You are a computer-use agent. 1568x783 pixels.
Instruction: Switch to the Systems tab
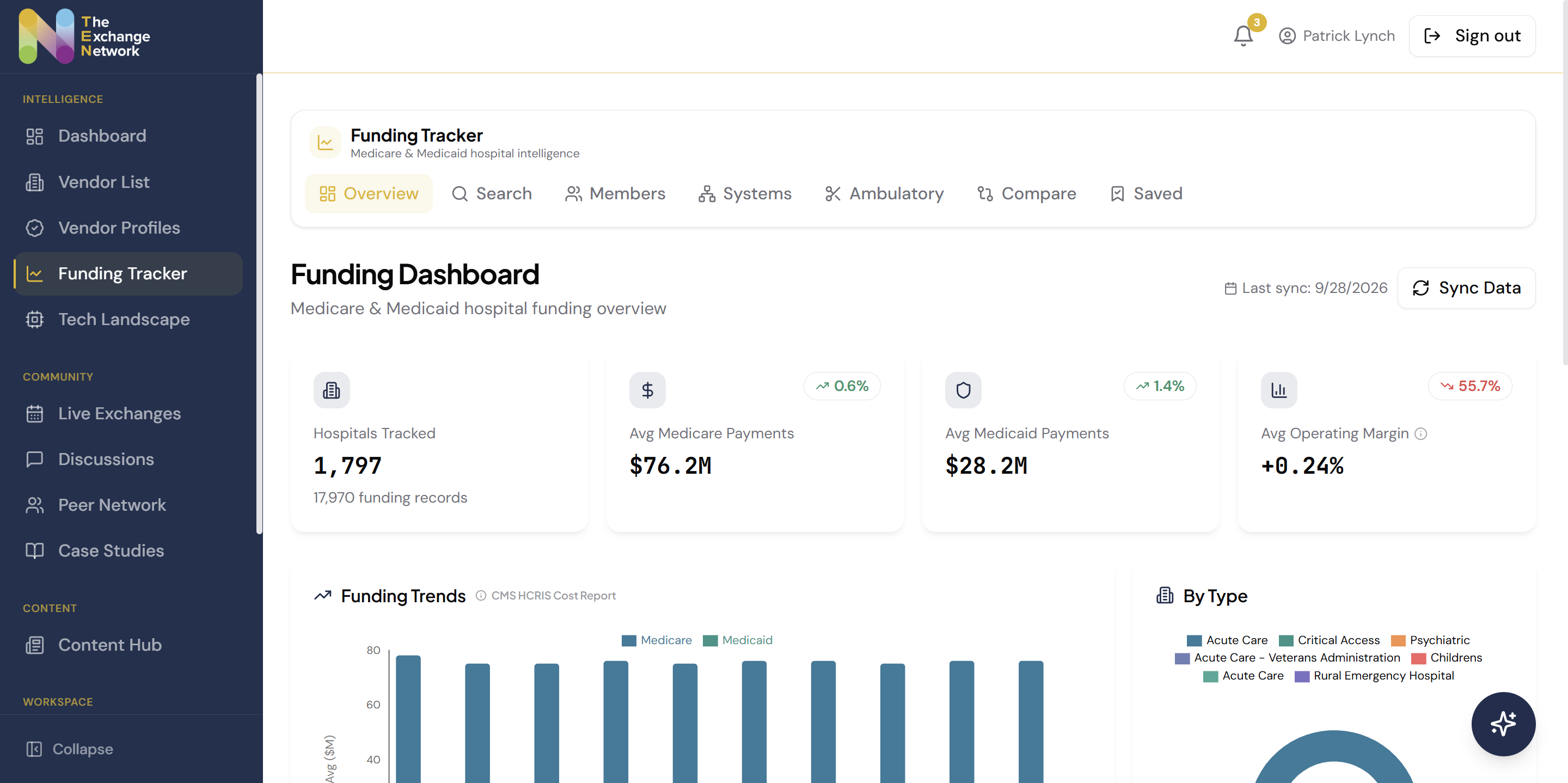745,194
